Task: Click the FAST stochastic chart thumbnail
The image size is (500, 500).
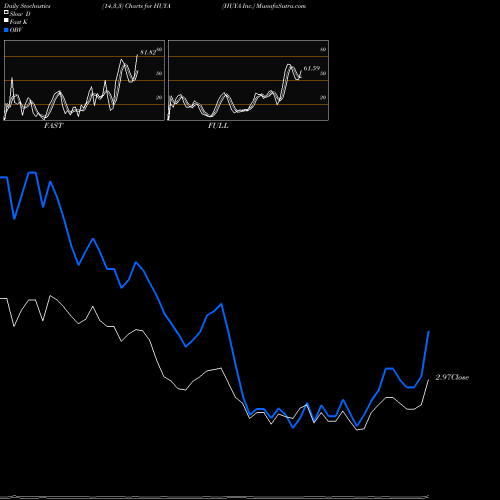Action: click(x=84, y=80)
